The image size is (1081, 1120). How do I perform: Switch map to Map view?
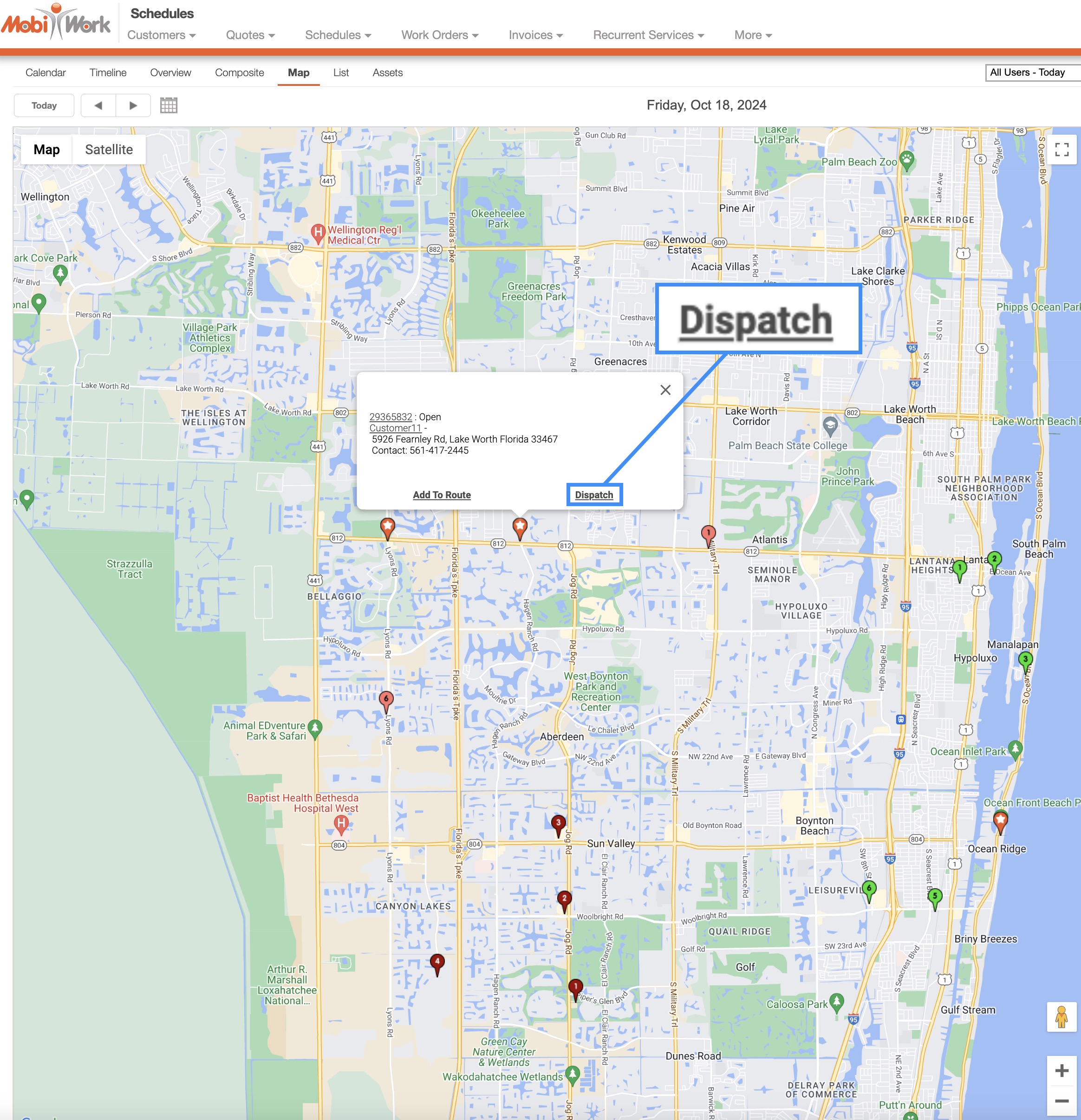point(46,150)
